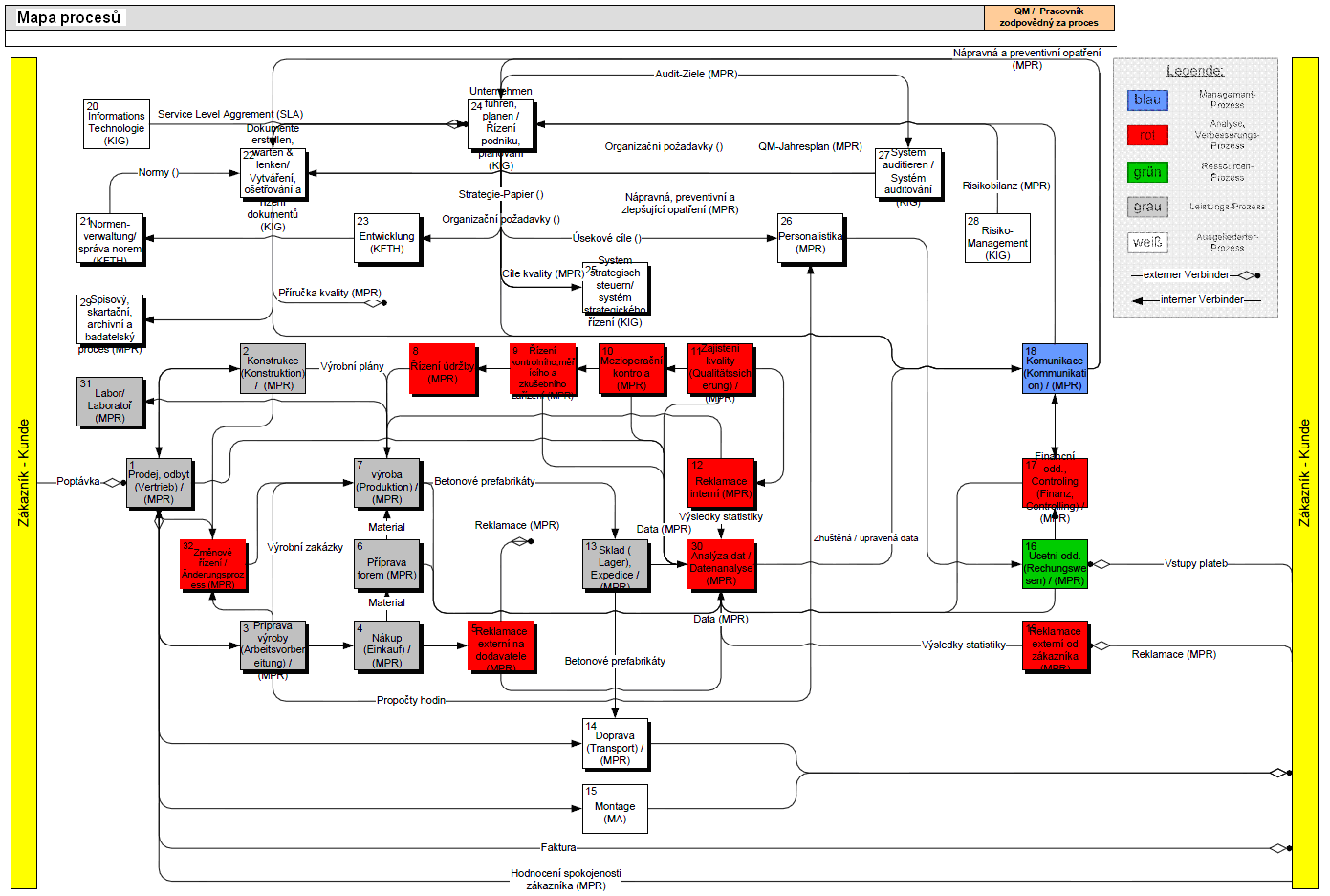
Task: Click the 'Cíle kvality (MPR)' label
Action: tap(543, 273)
